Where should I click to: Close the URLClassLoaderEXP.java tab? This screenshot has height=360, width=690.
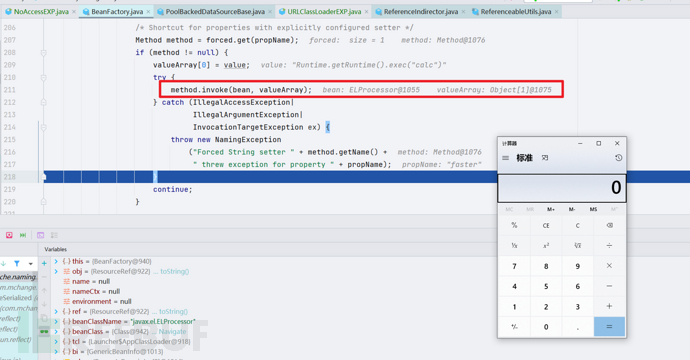[x=367, y=11]
